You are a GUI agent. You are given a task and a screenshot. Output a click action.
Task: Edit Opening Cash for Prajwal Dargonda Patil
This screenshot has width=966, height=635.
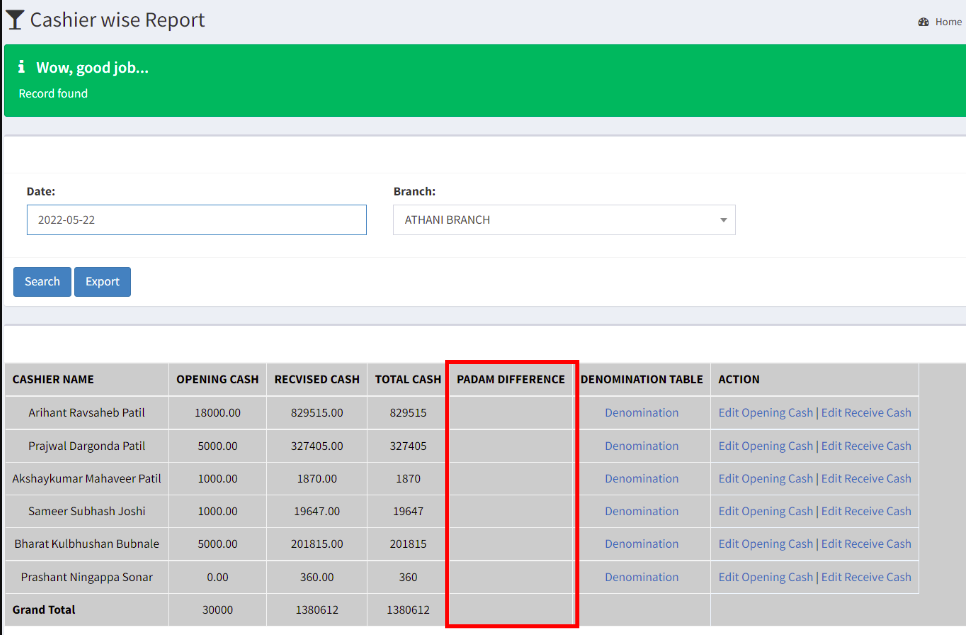coord(766,446)
